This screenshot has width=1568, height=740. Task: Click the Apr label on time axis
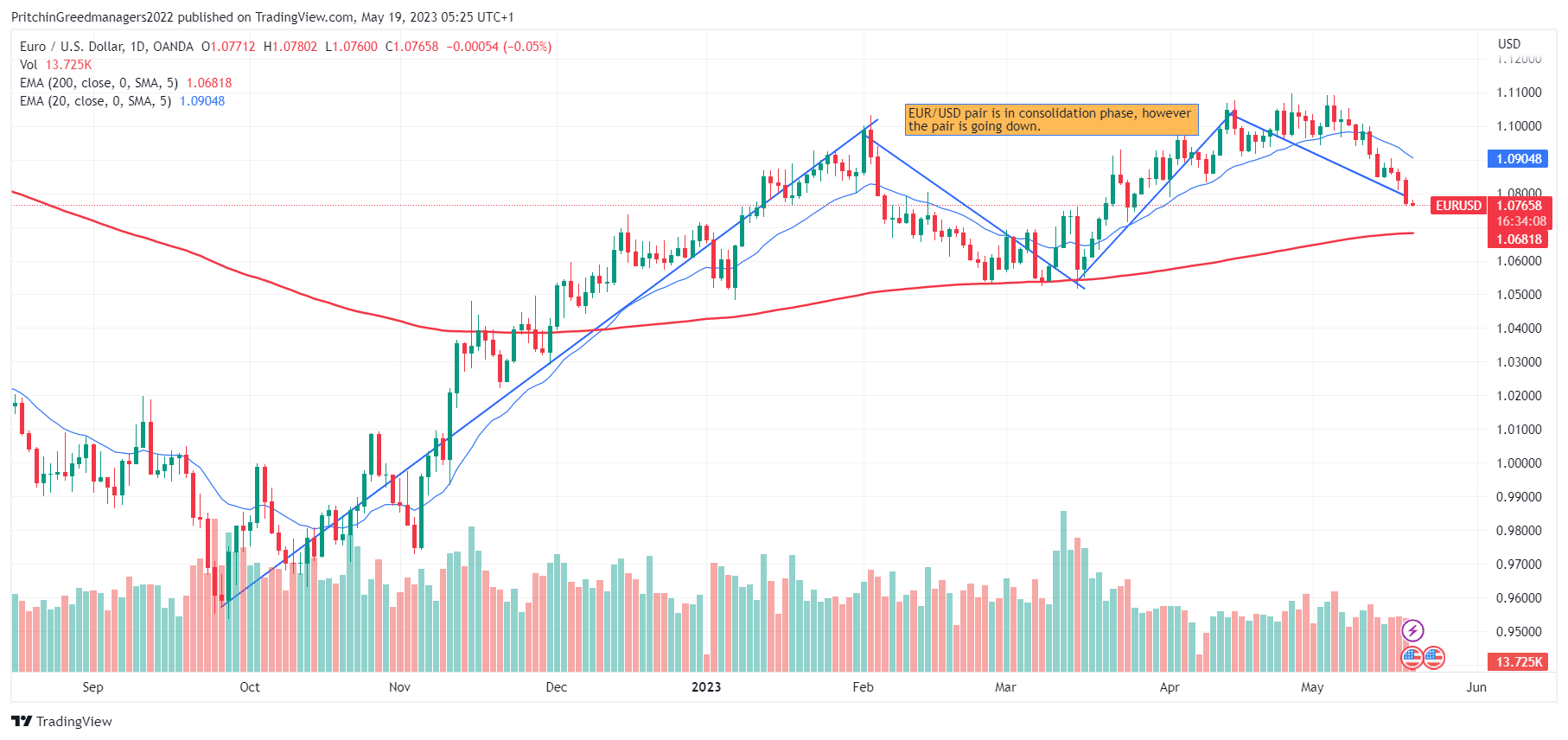coord(1170,687)
